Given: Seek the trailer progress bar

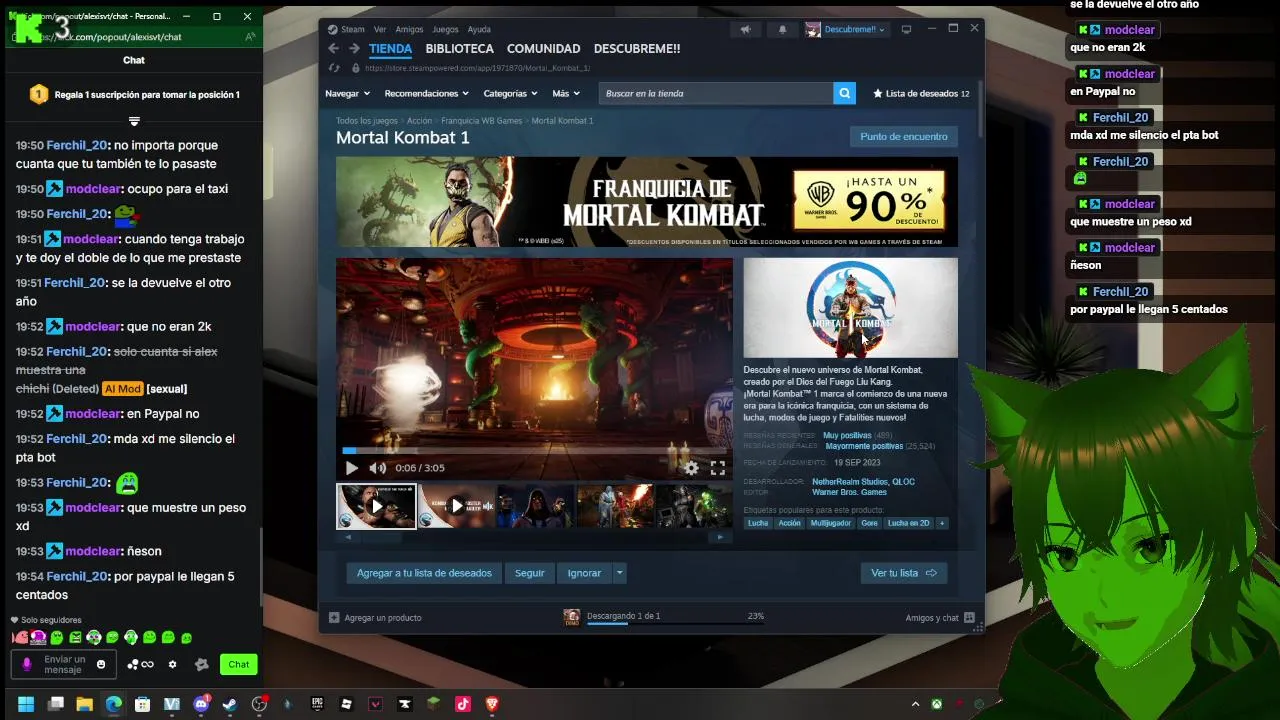Looking at the screenshot, I should pyautogui.click(x=535, y=451).
